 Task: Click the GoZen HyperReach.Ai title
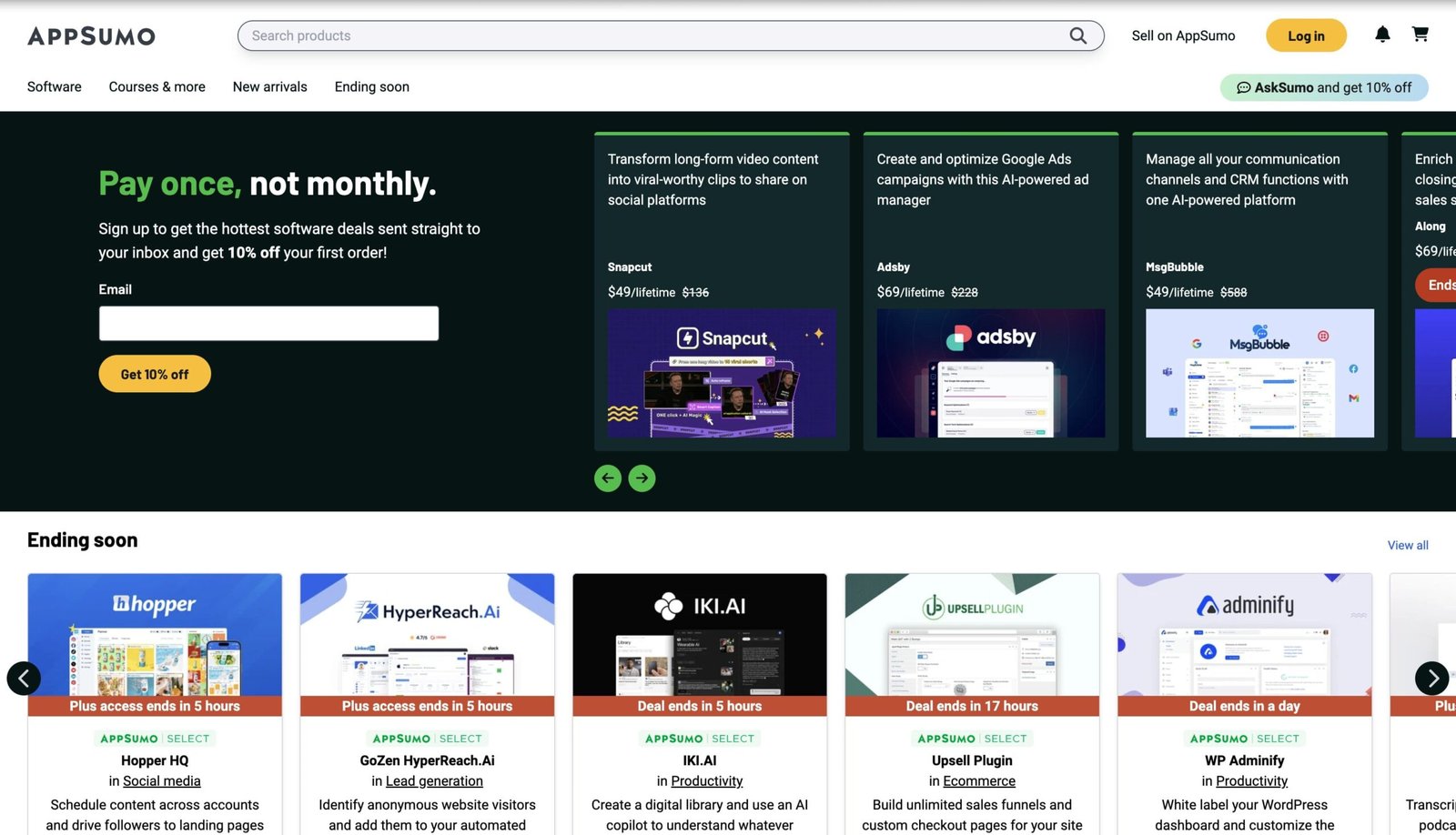coord(428,760)
